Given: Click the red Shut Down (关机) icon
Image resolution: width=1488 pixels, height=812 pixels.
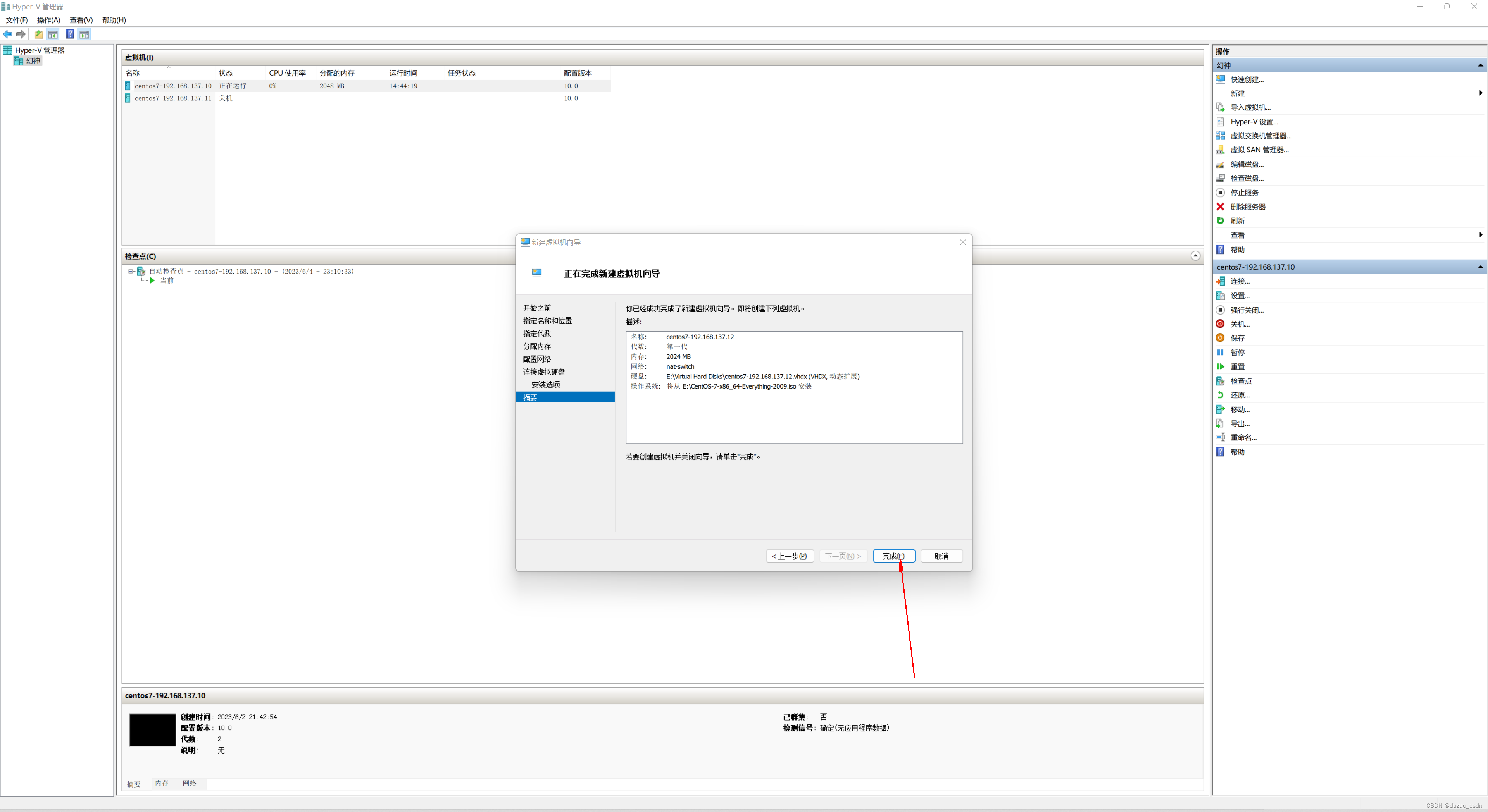Looking at the screenshot, I should pyautogui.click(x=1220, y=324).
